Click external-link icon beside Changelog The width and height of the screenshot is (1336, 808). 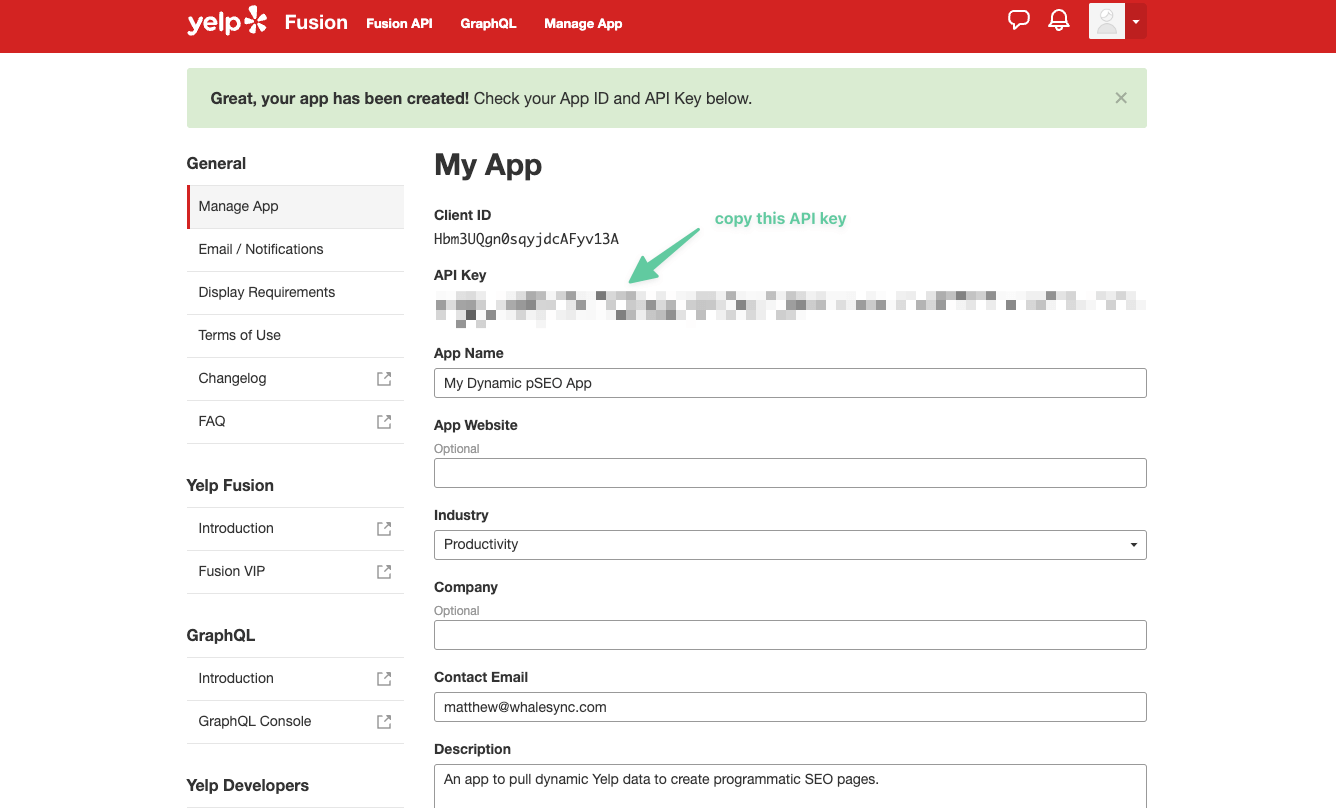point(384,378)
